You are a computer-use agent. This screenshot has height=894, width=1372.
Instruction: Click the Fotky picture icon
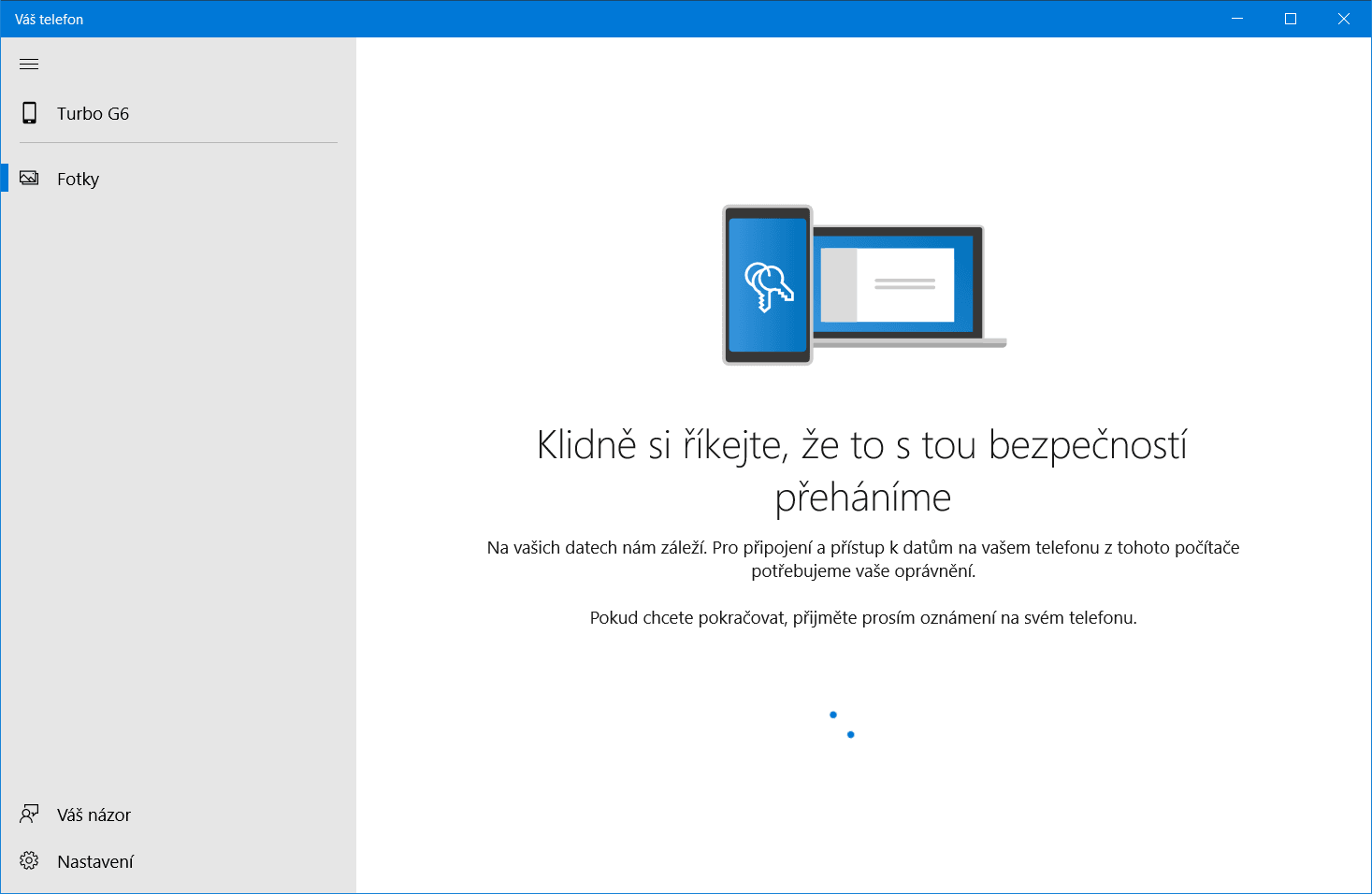tap(29, 178)
